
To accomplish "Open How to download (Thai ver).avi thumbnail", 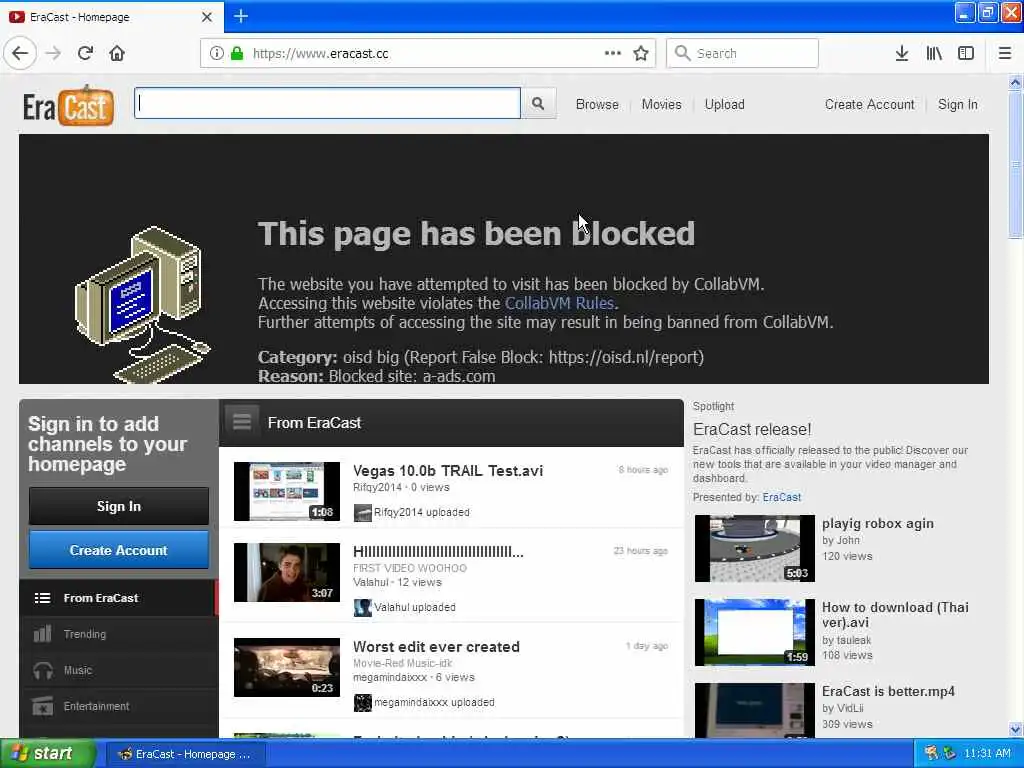I will pos(754,632).
